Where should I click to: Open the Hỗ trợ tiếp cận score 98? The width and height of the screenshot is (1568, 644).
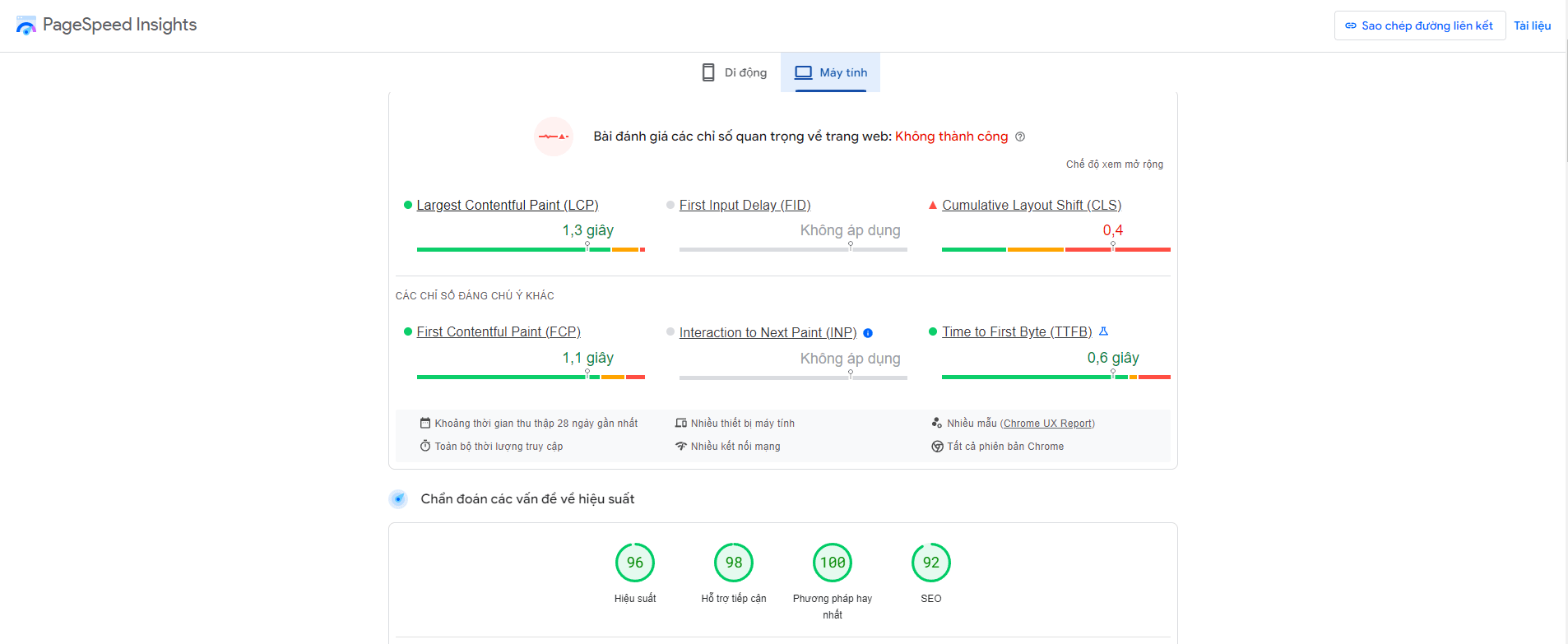734,563
